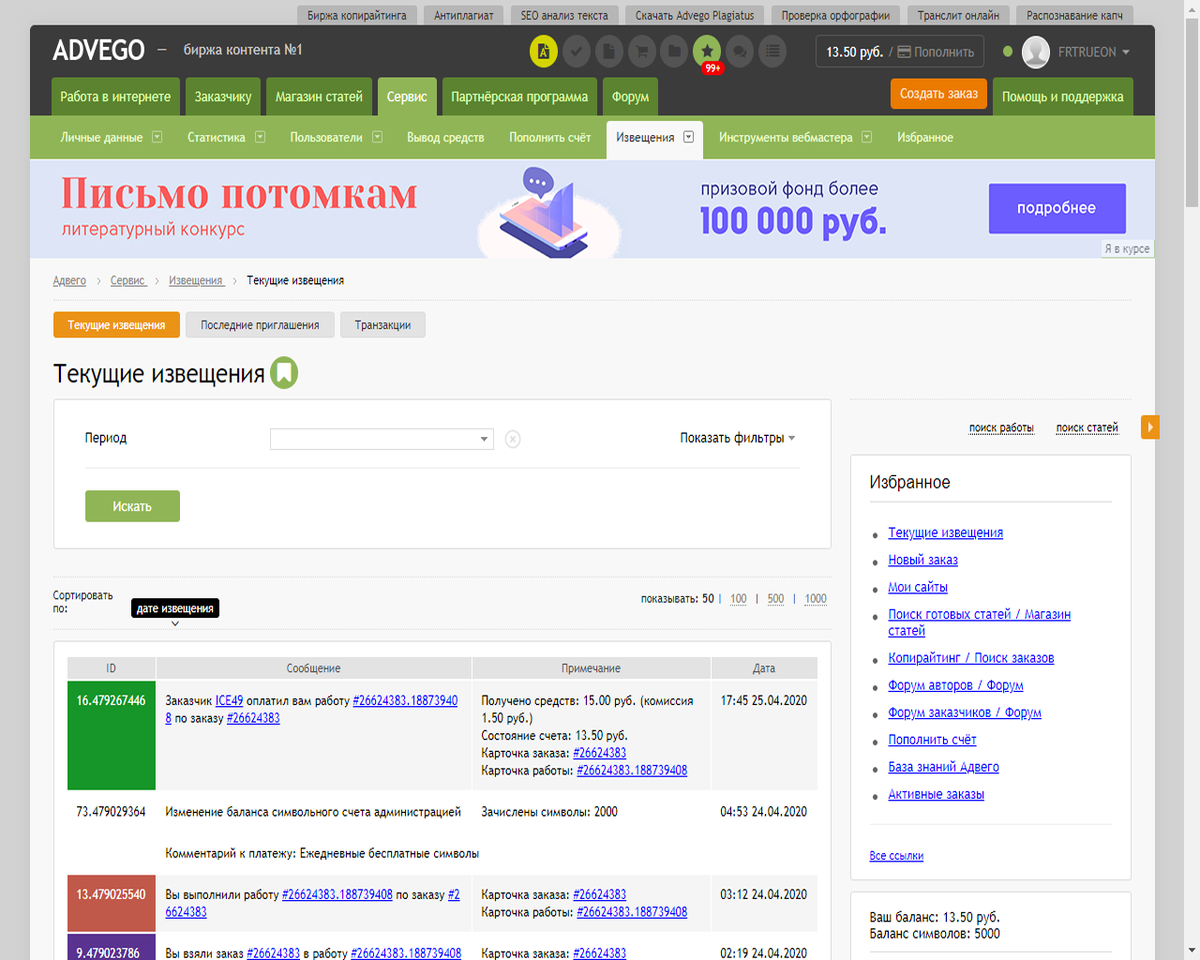Screen dimensions: 1200x960
Task: Click поиск работы link
Action: [x=1001, y=428]
